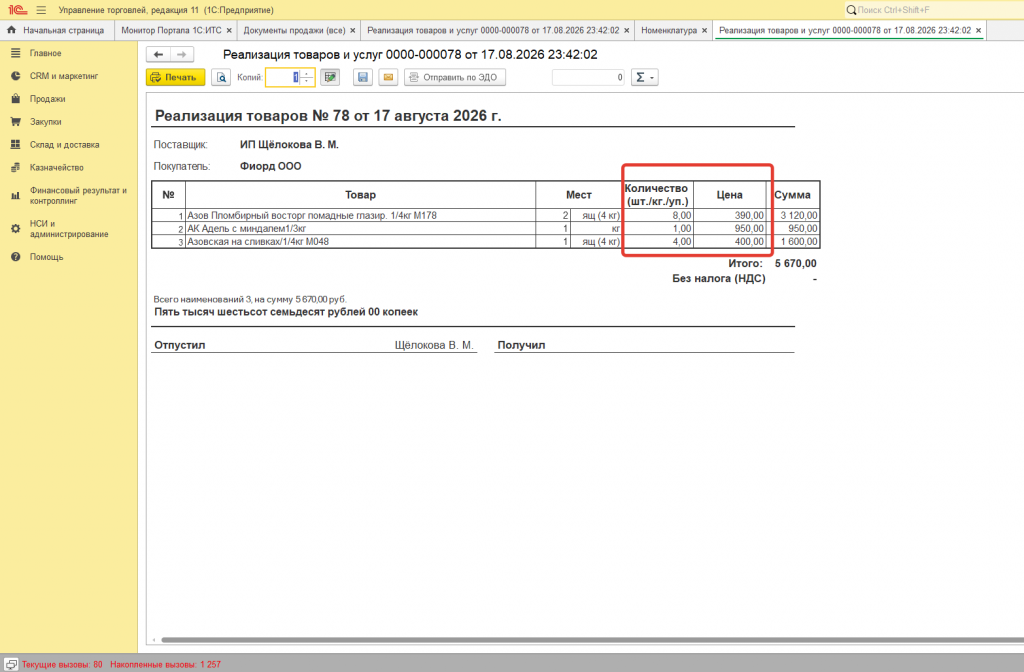The image size is (1024, 672).
Task: Click cell Азов Пломбирный восторг помадные глазир.
Action: (x=360, y=215)
